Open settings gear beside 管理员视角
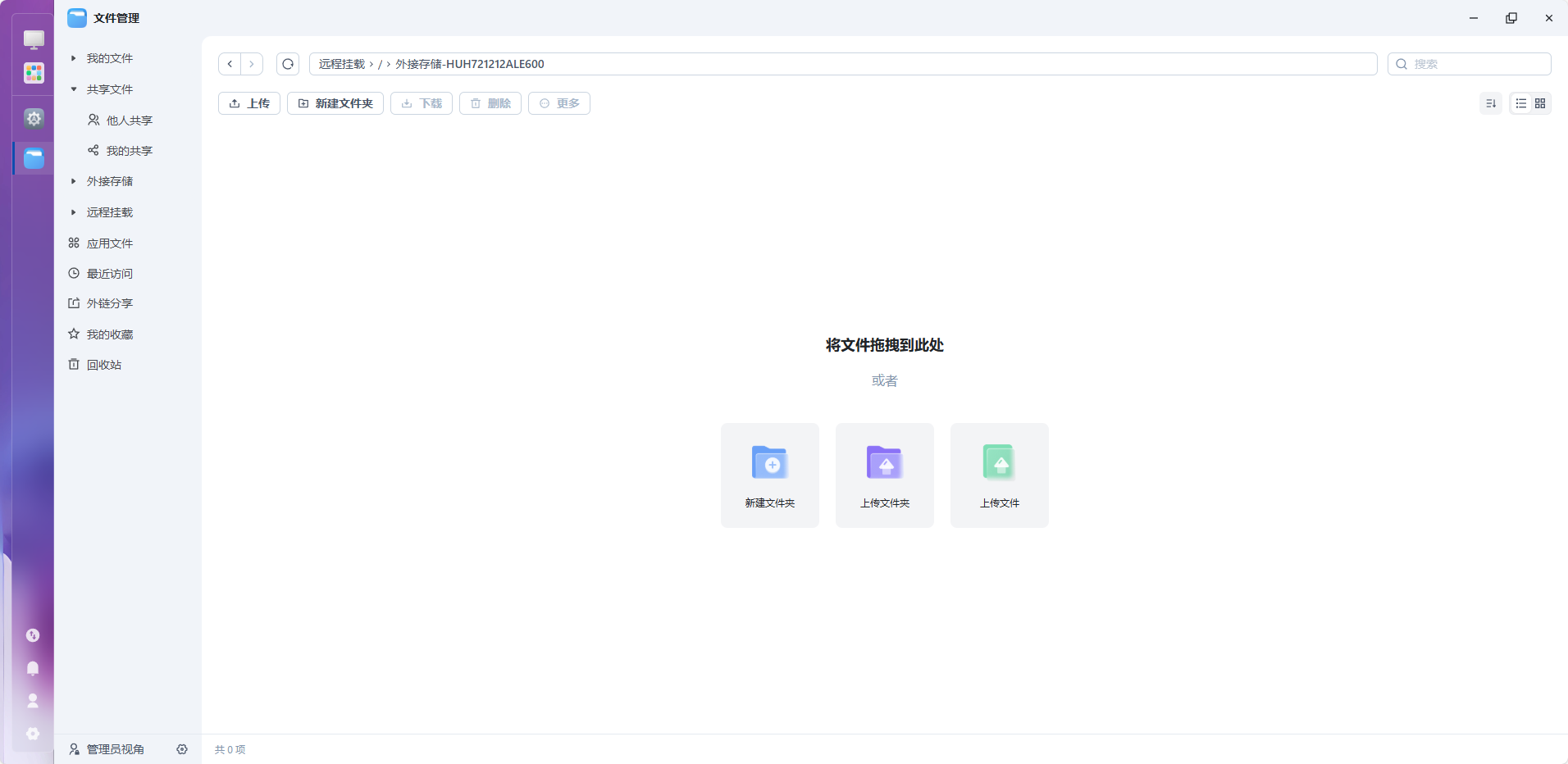 tap(182, 749)
